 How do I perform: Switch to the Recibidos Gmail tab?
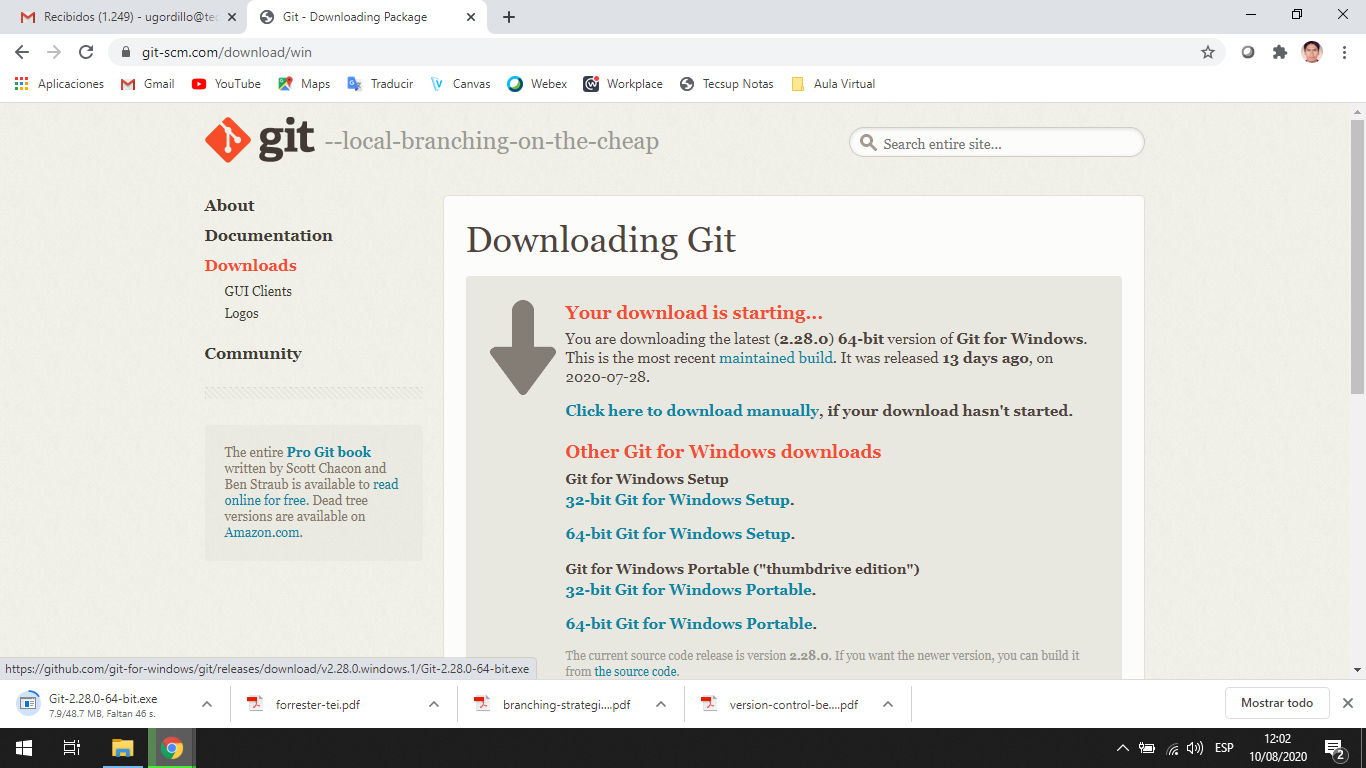(126, 17)
